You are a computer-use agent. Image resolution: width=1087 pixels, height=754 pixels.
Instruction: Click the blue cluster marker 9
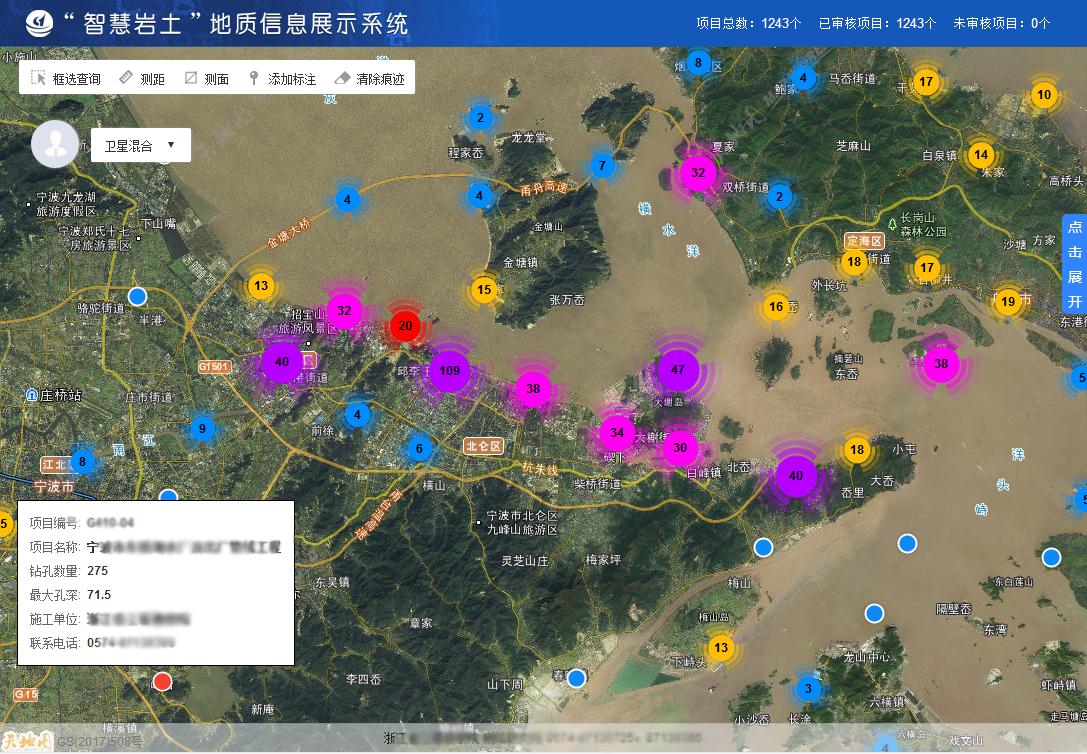tap(202, 429)
